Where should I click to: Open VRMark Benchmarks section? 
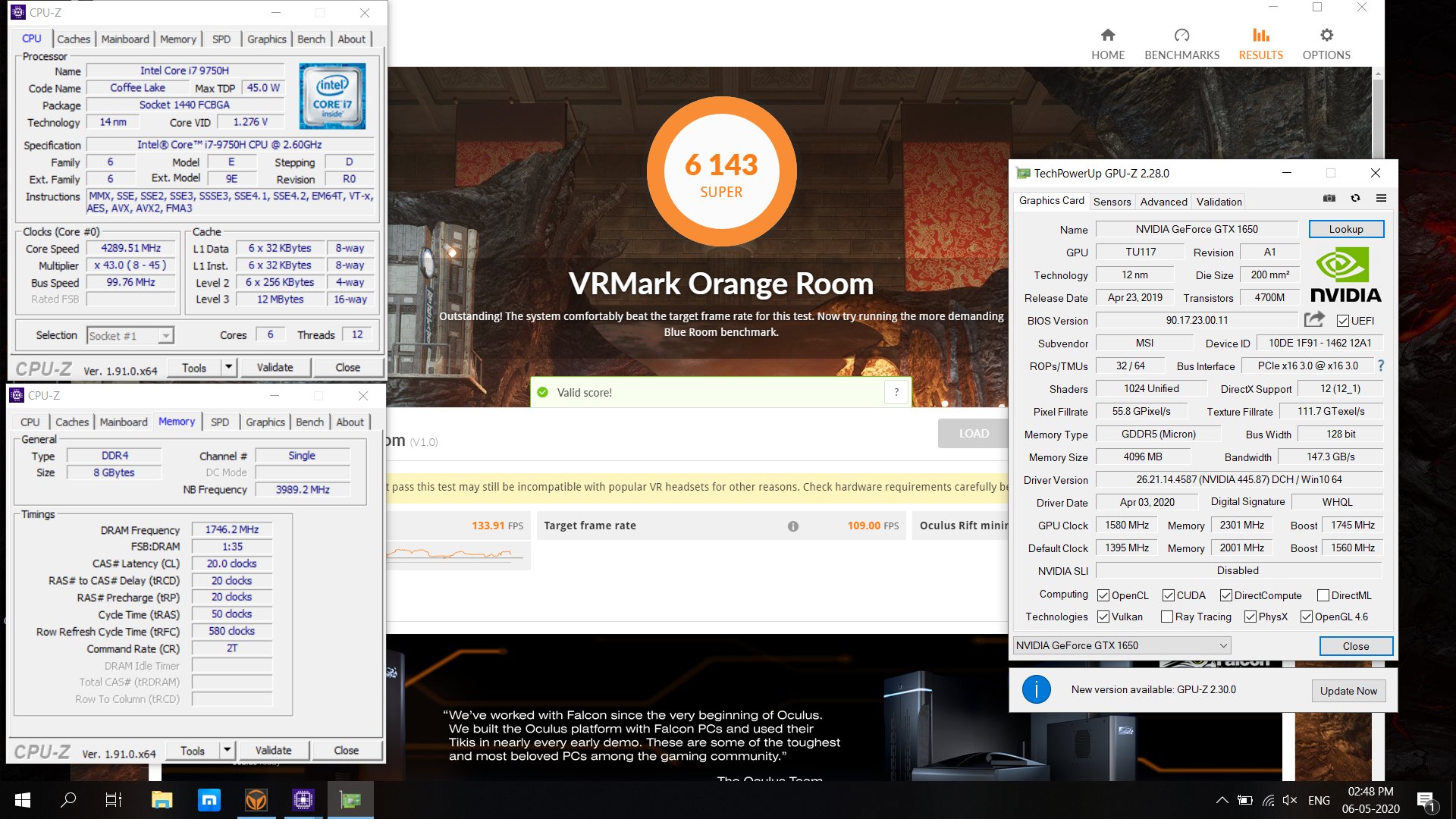(1181, 44)
